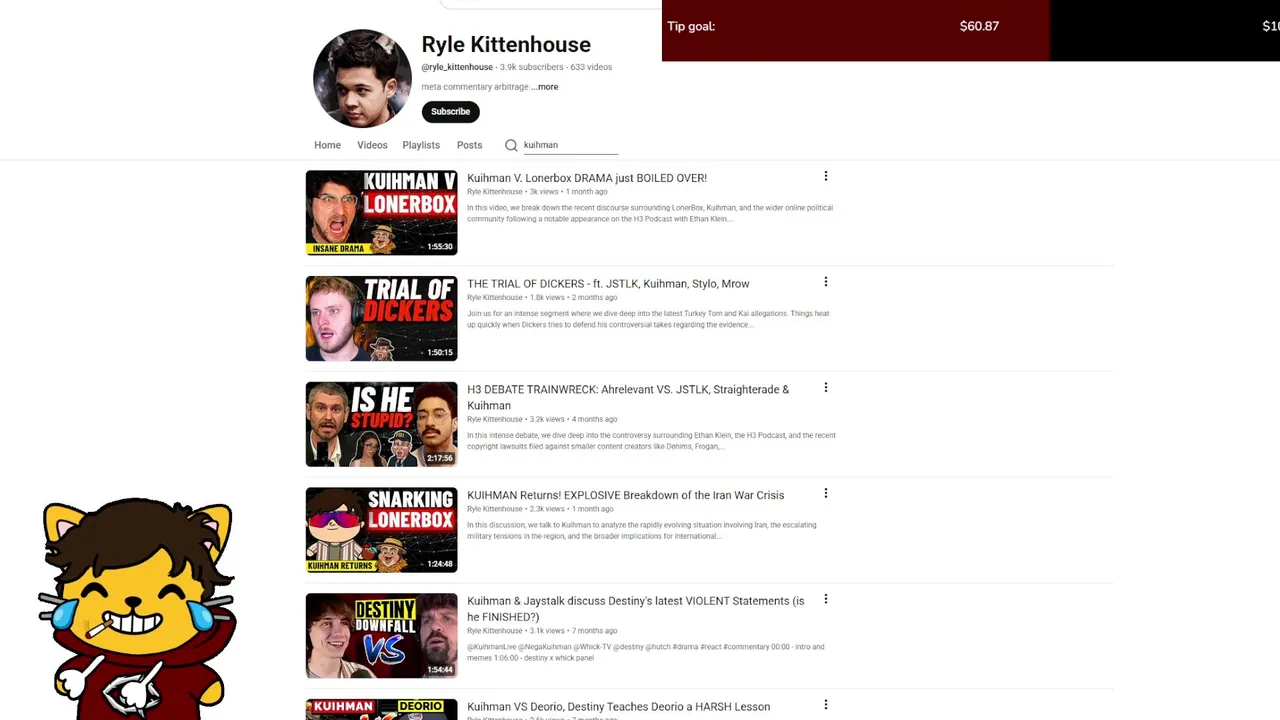Click the Iran War Crisis description text

(642, 530)
